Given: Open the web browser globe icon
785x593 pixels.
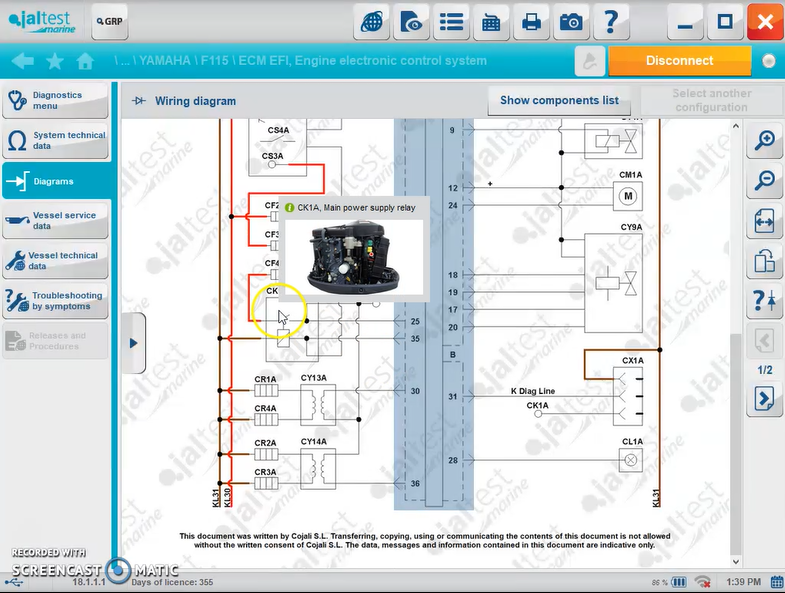Looking at the screenshot, I should (x=372, y=22).
